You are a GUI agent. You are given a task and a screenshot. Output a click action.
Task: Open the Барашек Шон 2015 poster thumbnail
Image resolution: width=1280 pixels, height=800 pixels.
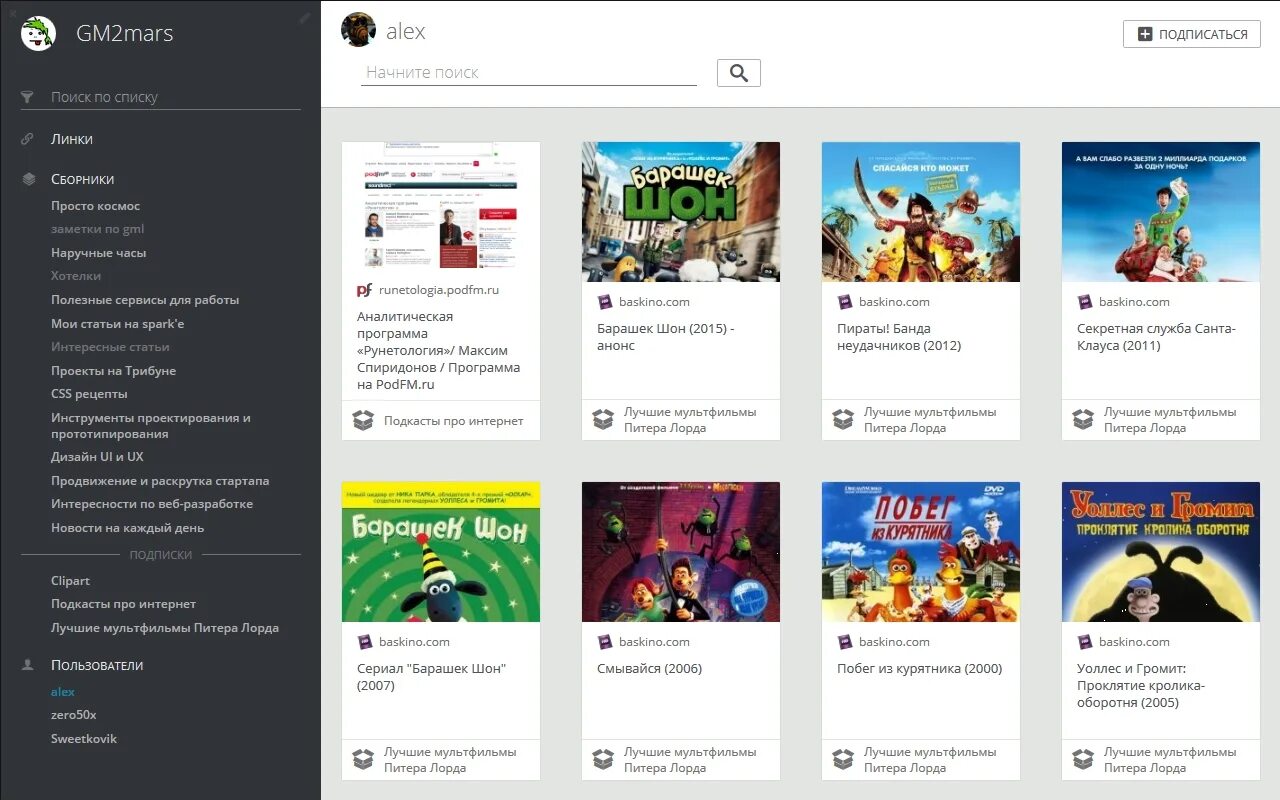point(681,212)
